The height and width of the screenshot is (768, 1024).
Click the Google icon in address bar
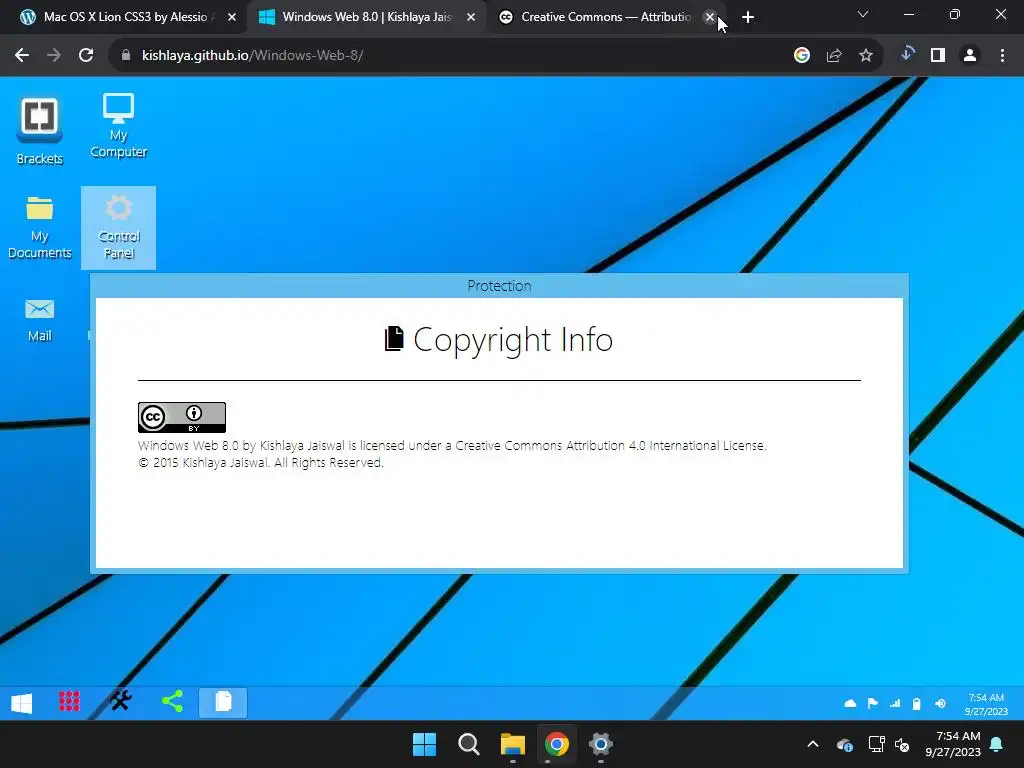pos(801,56)
